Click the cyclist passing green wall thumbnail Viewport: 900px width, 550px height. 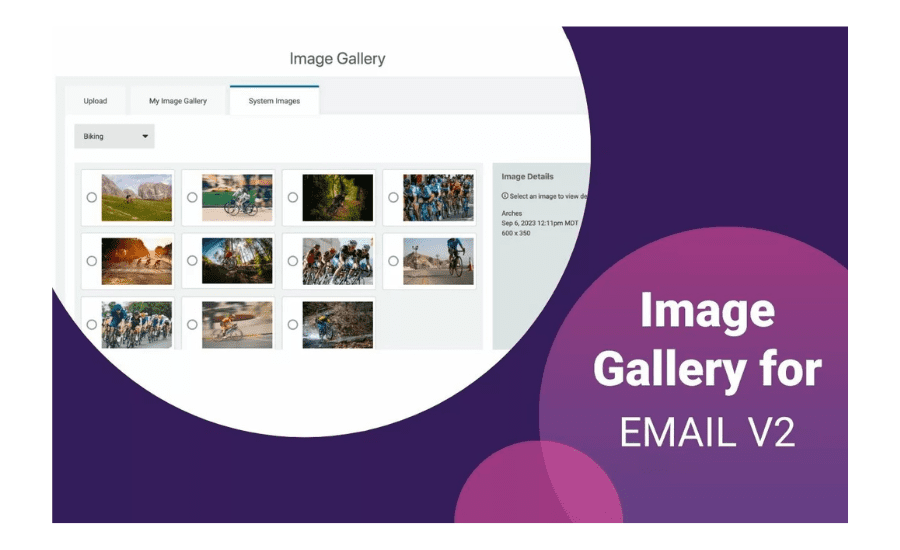coord(237,197)
